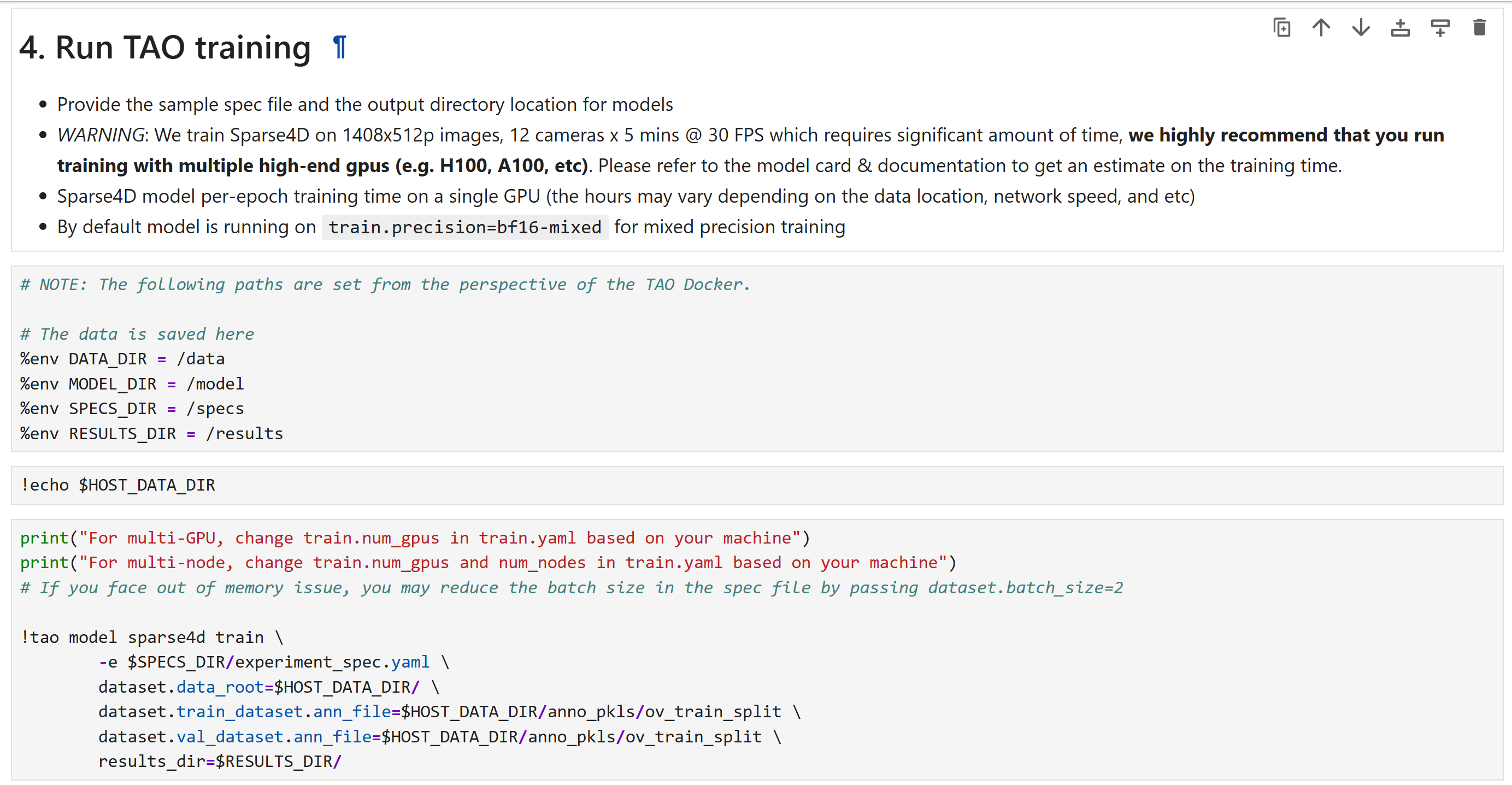Place cursor on the %env DATA_DIR line
The image size is (1512, 785).
point(122,359)
